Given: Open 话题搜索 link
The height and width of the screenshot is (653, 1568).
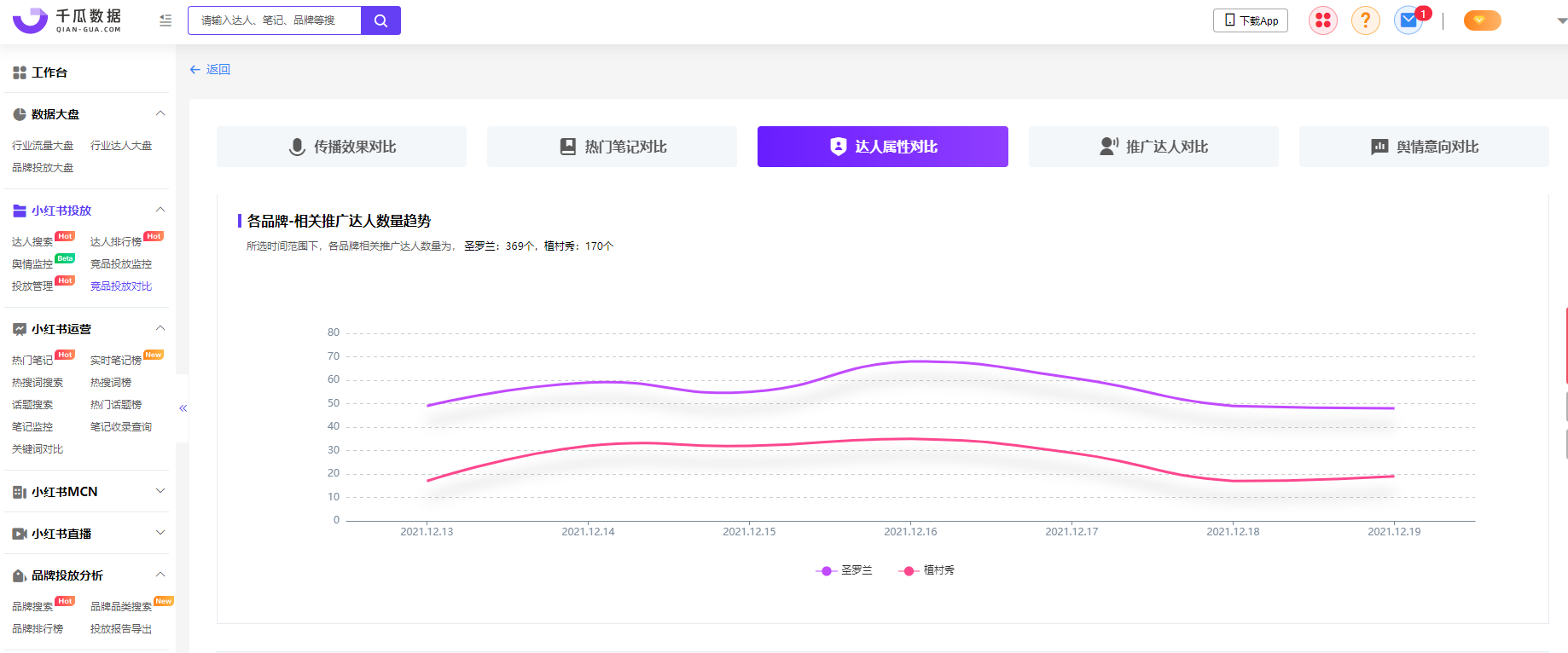Looking at the screenshot, I should pyautogui.click(x=32, y=405).
